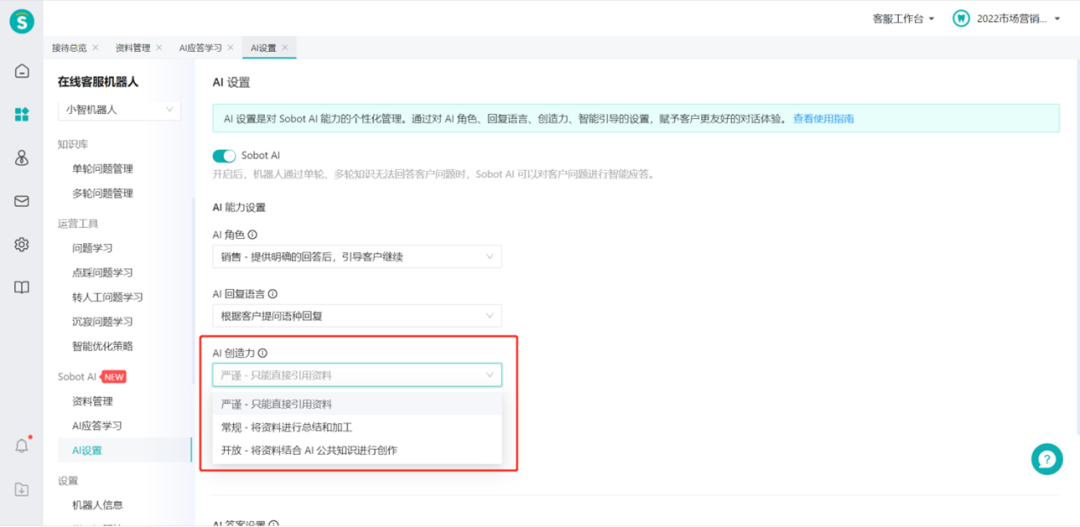Select 严谨 - 只能直接引用资料 option
The width and height of the screenshot is (1080, 527).
tap(357, 404)
